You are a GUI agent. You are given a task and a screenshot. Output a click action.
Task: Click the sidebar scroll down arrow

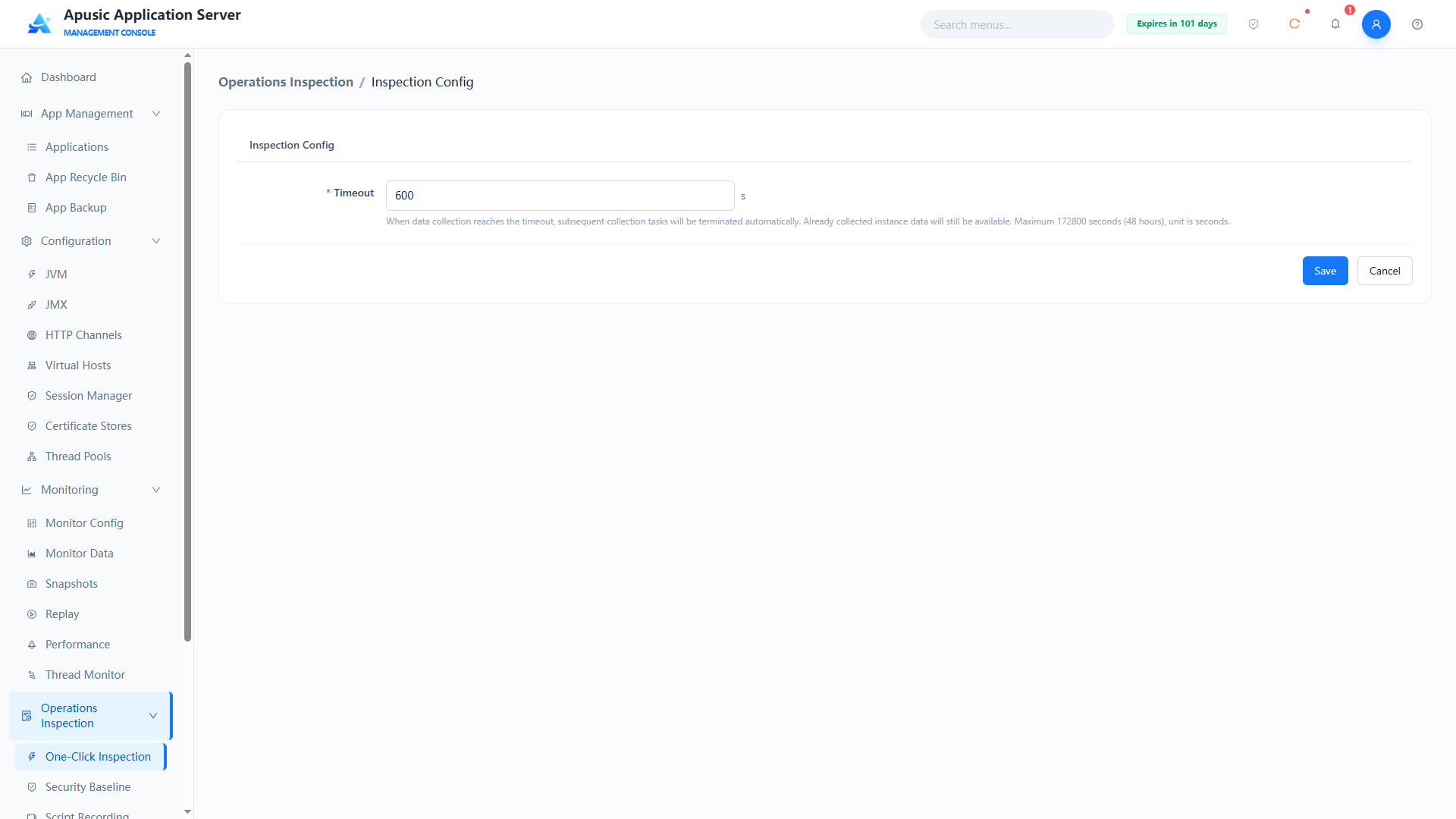pos(187,811)
